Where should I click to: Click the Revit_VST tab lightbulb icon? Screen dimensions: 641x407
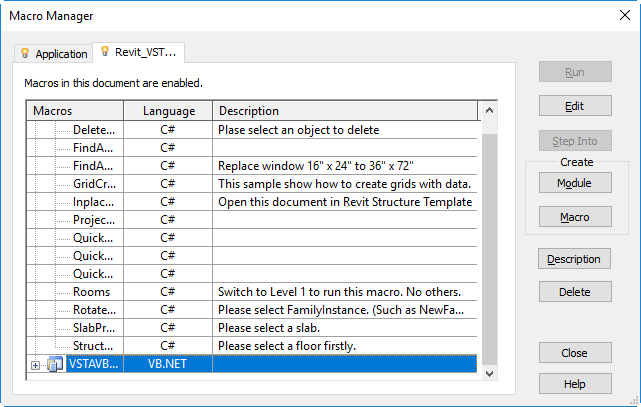coord(104,51)
